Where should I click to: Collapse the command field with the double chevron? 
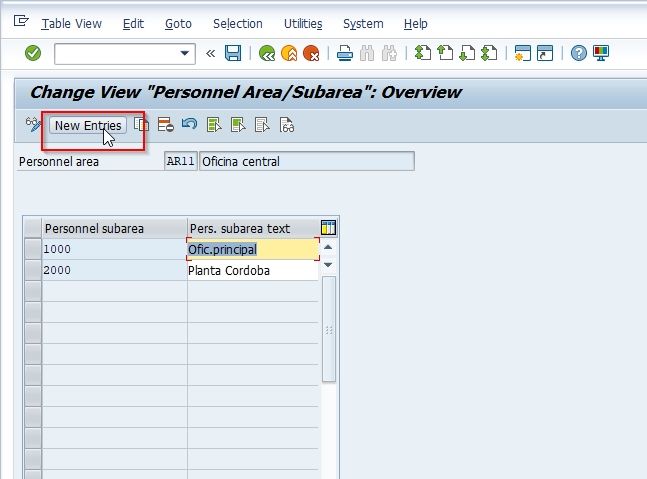(x=210, y=54)
